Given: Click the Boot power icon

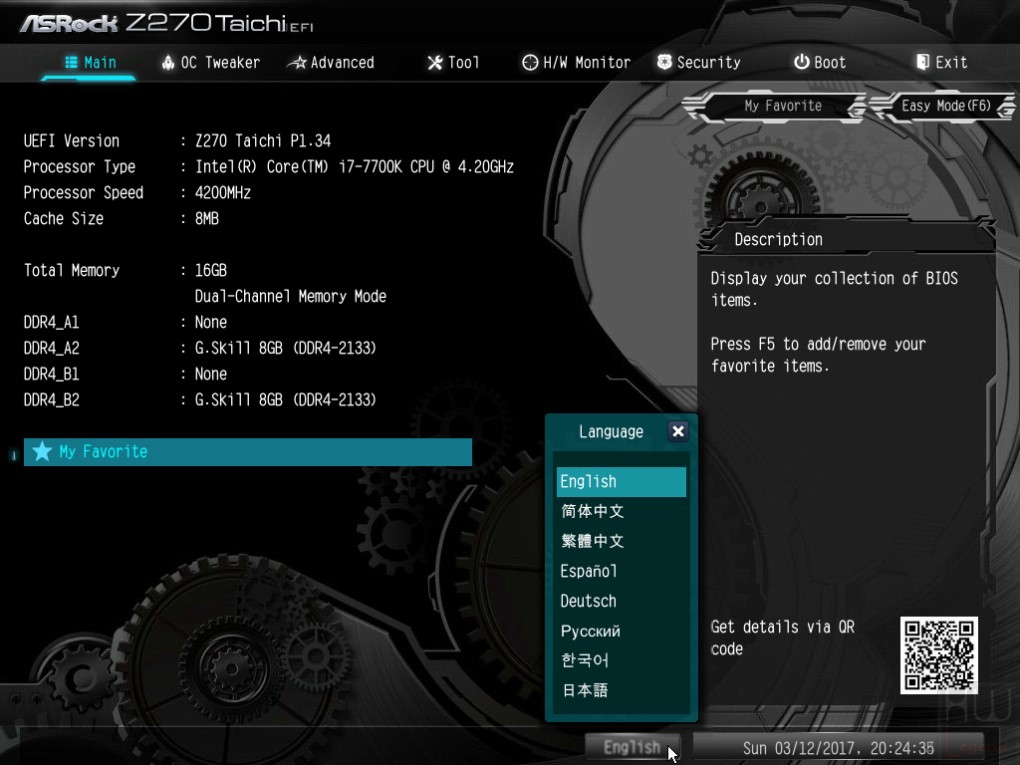Looking at the screenshot, I should [801, 62].
